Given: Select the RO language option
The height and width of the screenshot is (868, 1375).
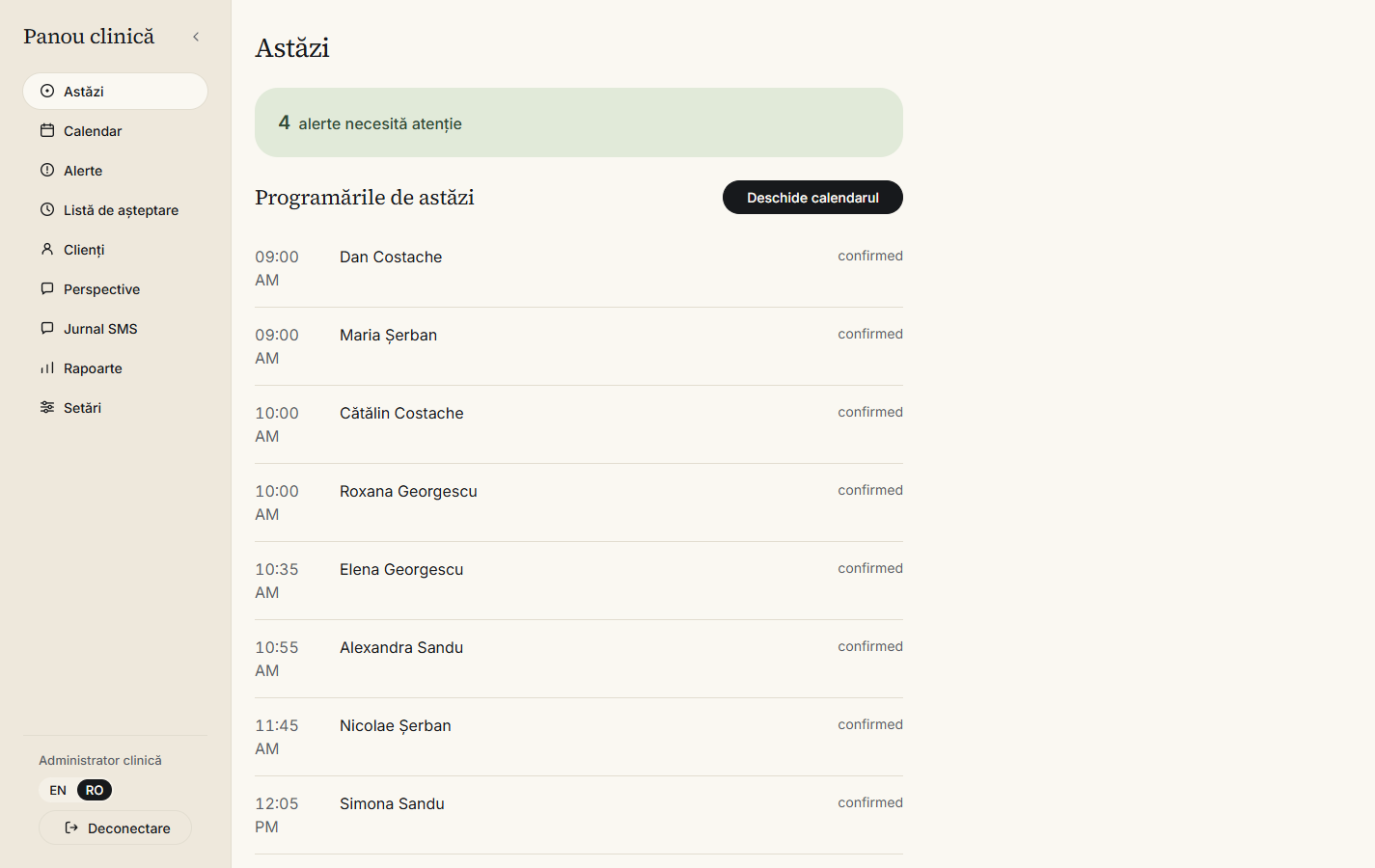Looking at the screenshot, I should [95, 791].
